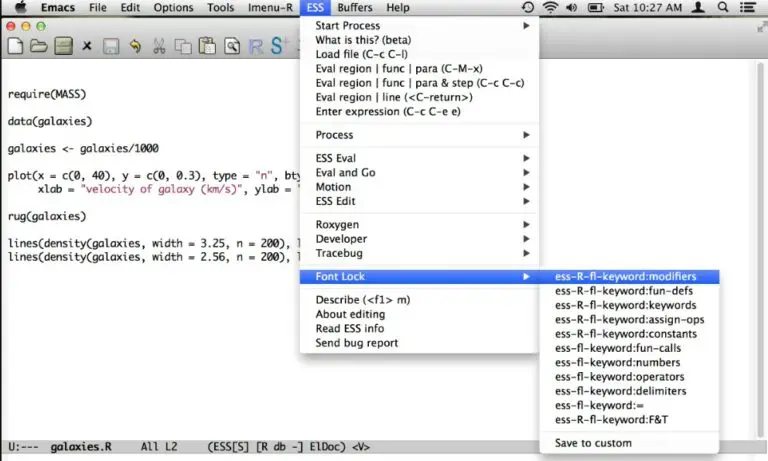
Task: Click the scissors Cut icon
Action: click(159, 46)
